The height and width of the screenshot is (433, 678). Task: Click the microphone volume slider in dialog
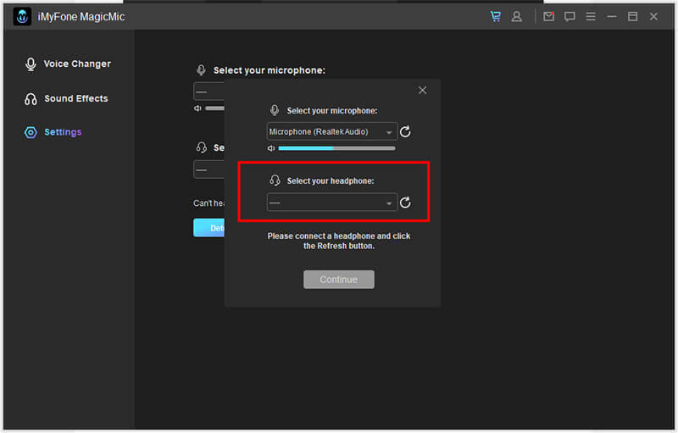(x=336, y=148)
